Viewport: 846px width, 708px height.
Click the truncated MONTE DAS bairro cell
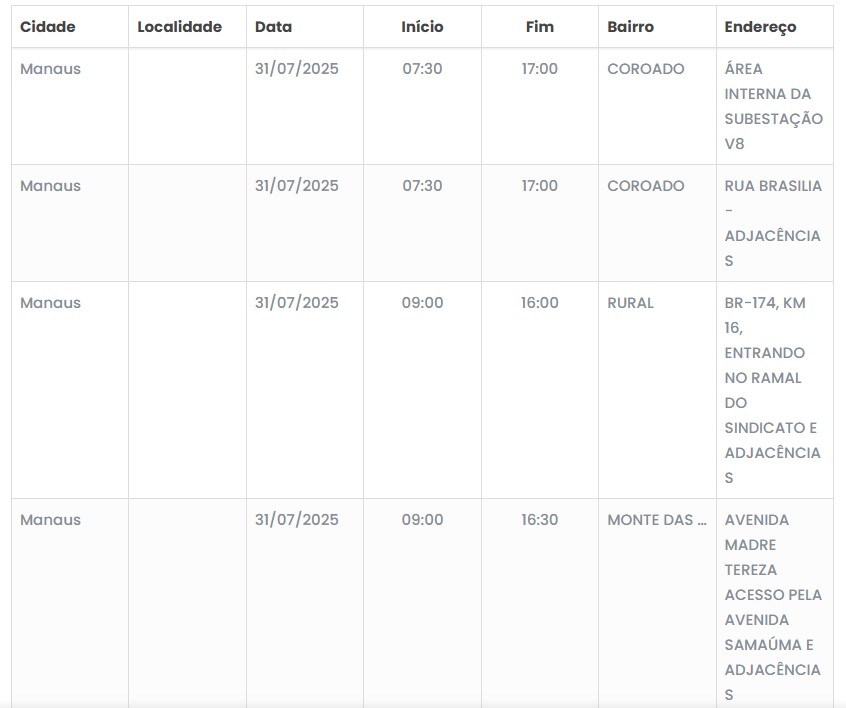point(656,520)
